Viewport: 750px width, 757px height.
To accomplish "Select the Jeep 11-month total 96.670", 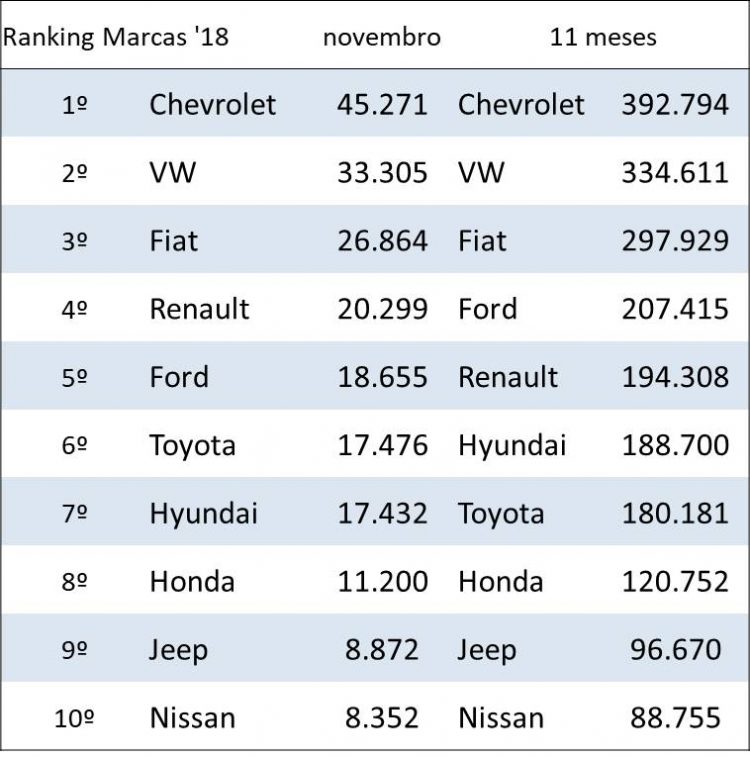I will pyautogui.click(x=675, y=649).
